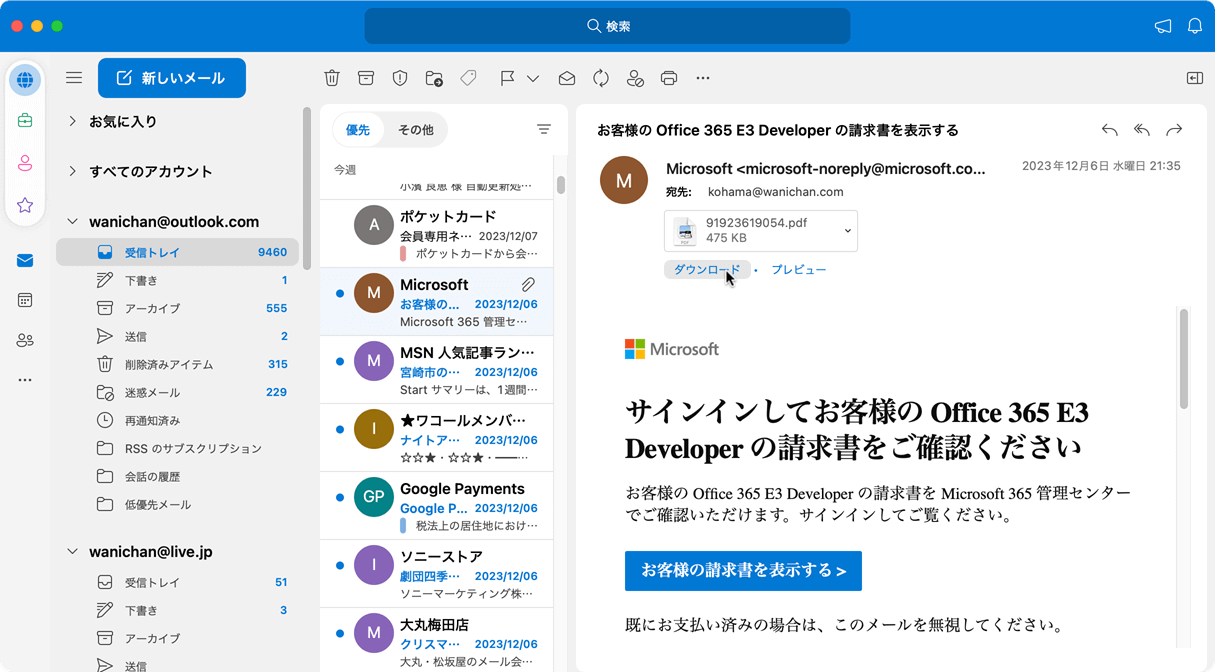Open 受信トレイ under wanichan@live.jp

coord(176,582)
